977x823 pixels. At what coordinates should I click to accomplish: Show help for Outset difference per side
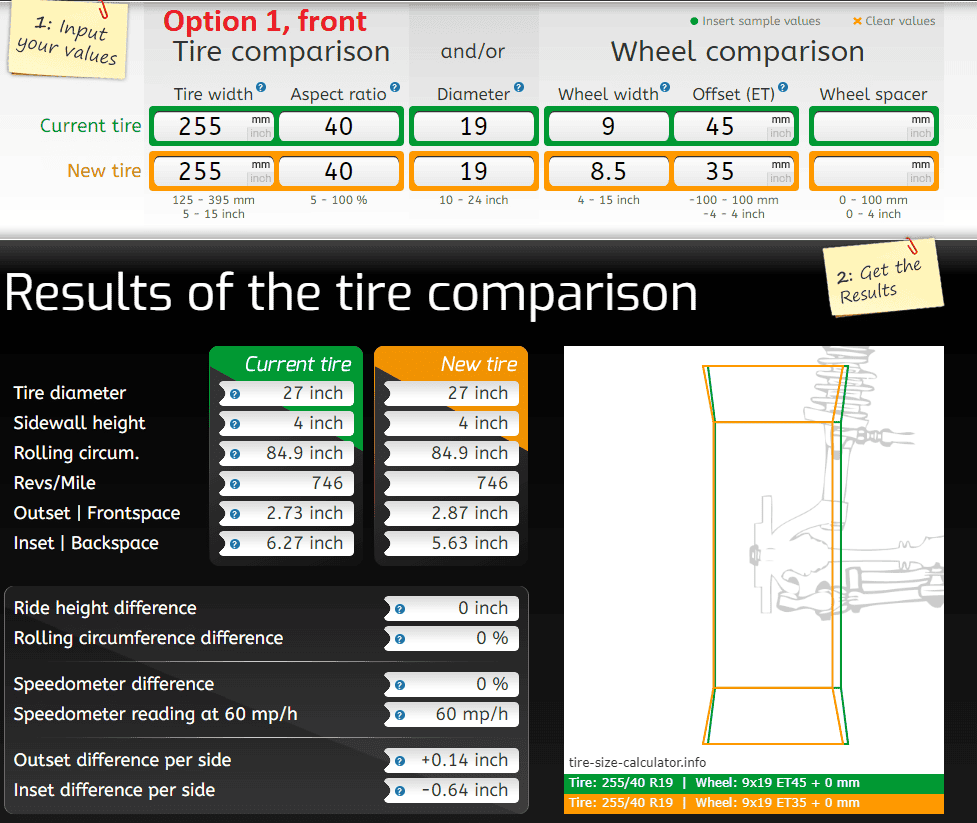click(x=400, y=761)
